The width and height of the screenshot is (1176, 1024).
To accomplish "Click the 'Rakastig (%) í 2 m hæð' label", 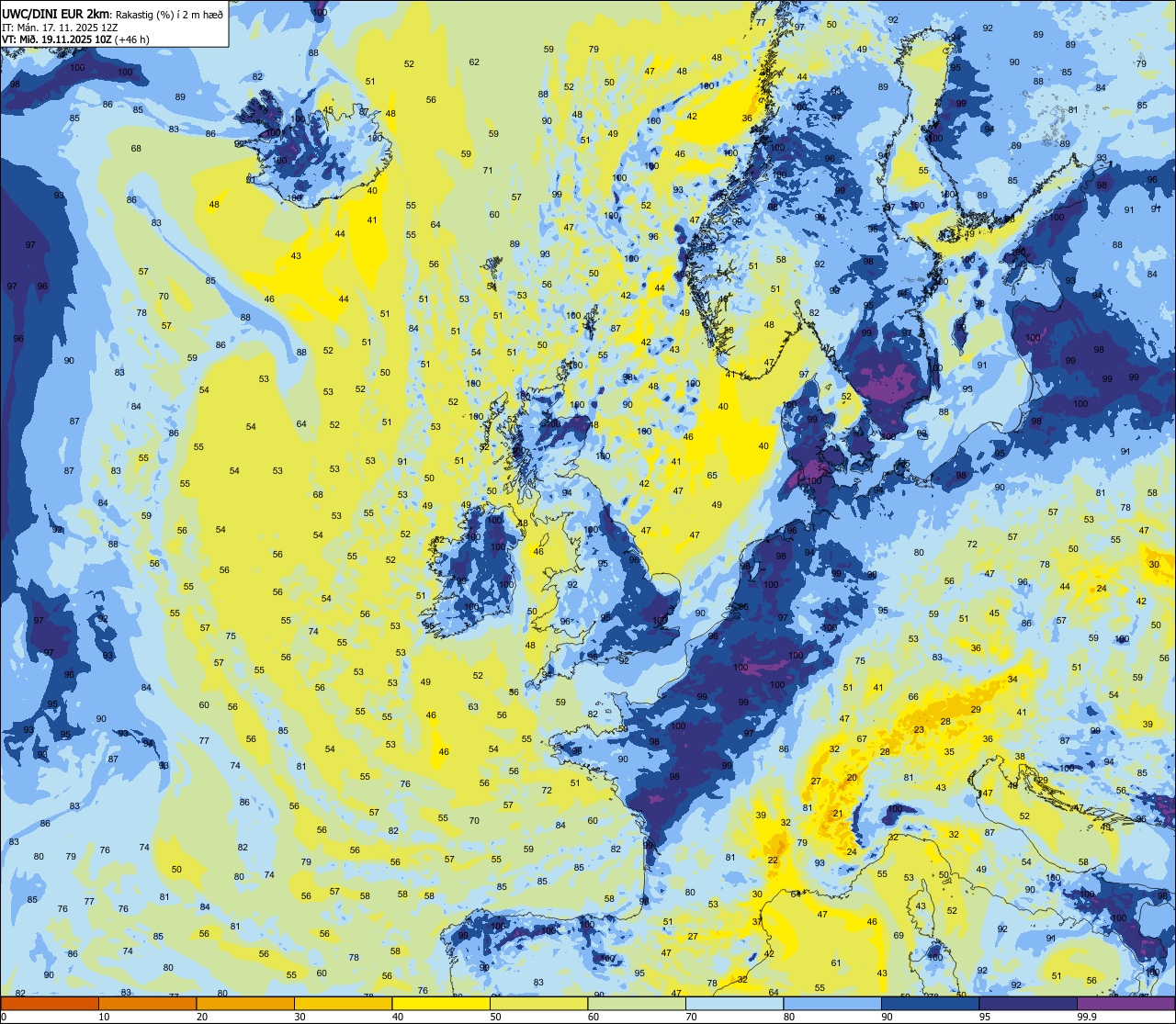I will (x=169, y=14).
